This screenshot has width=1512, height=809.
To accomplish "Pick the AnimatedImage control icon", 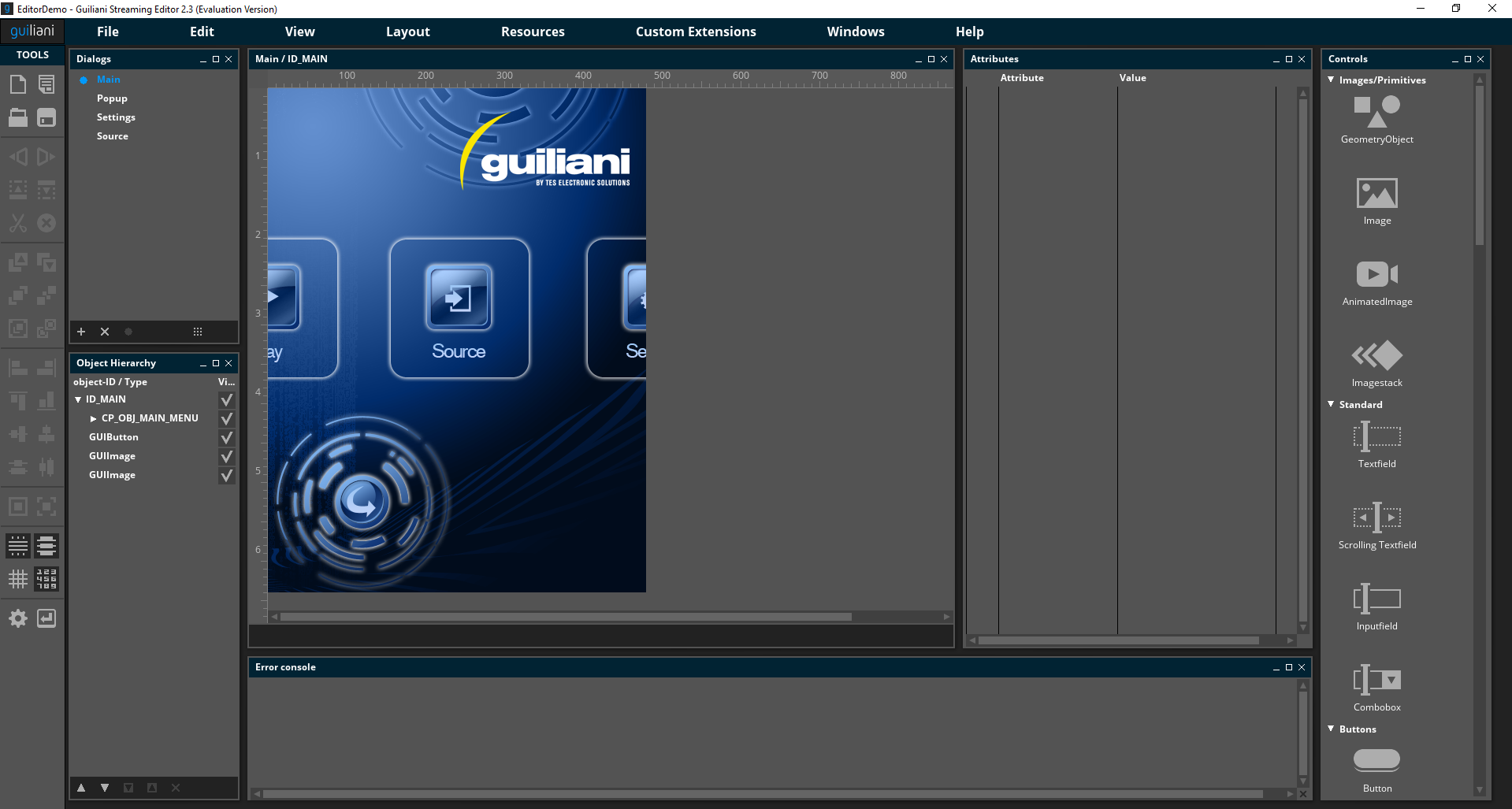I will click(1376, 274).
